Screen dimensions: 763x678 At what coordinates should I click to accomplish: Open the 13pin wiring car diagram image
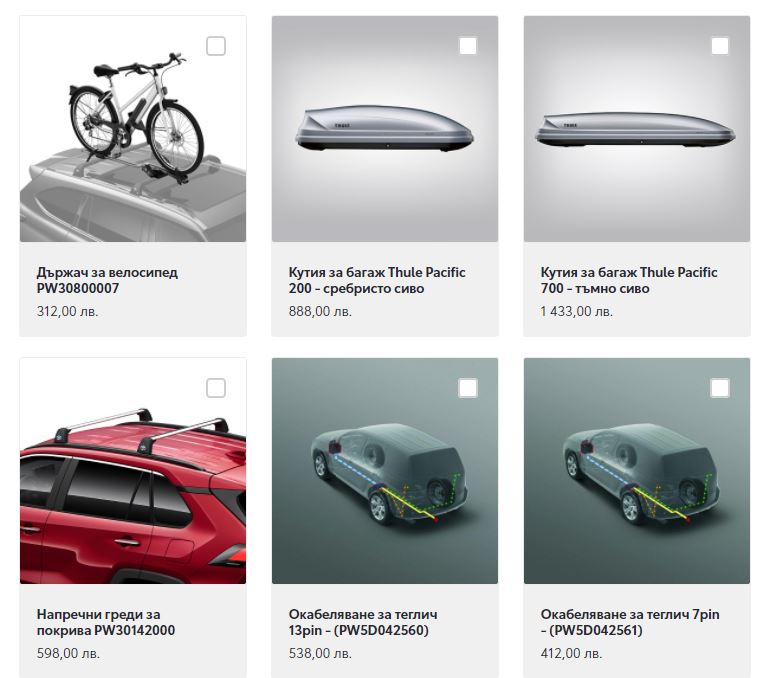(x=385, y=471)
